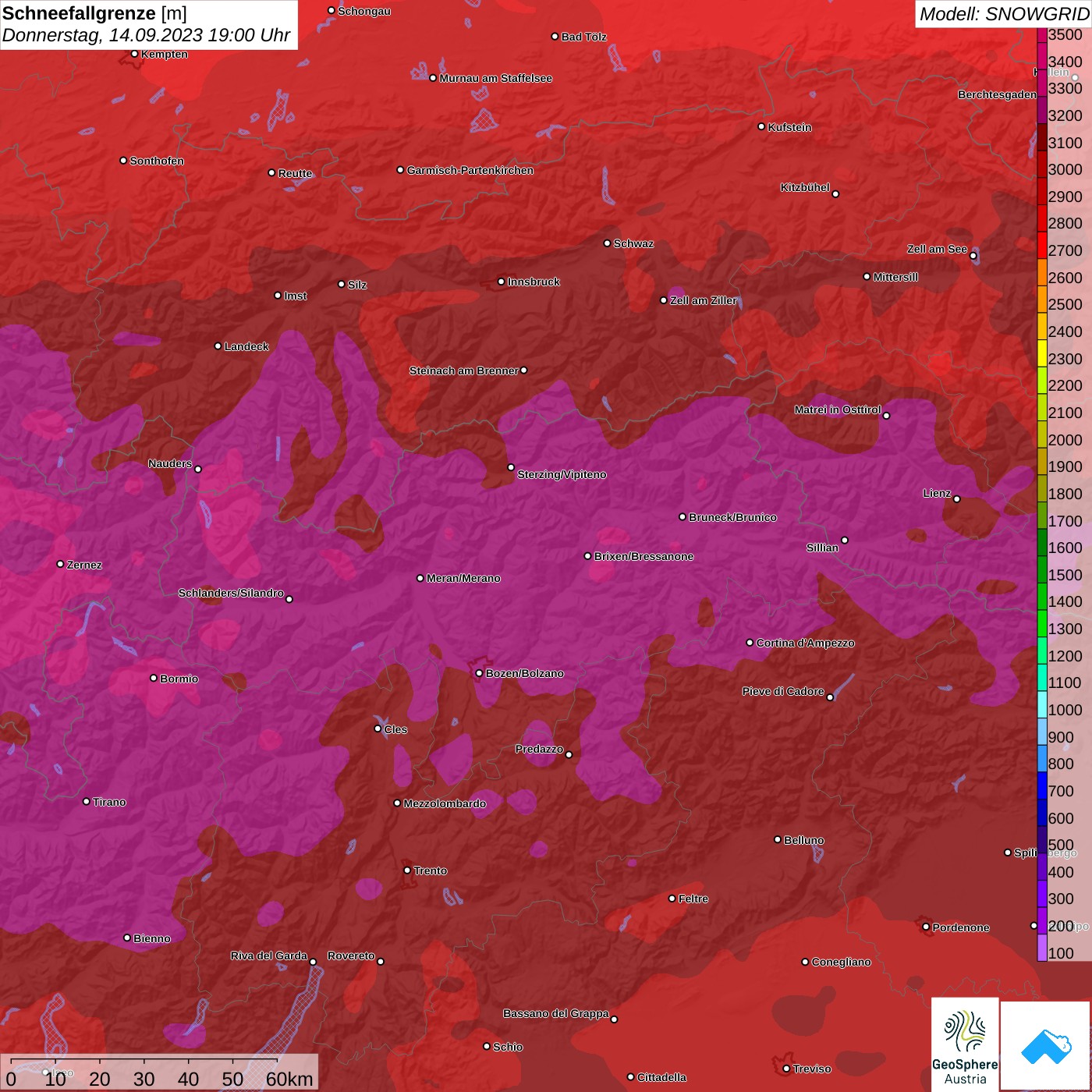Click the Garmisch-Partenkirchen label
1092x1092 pixels.
click(x=470, y=170)
